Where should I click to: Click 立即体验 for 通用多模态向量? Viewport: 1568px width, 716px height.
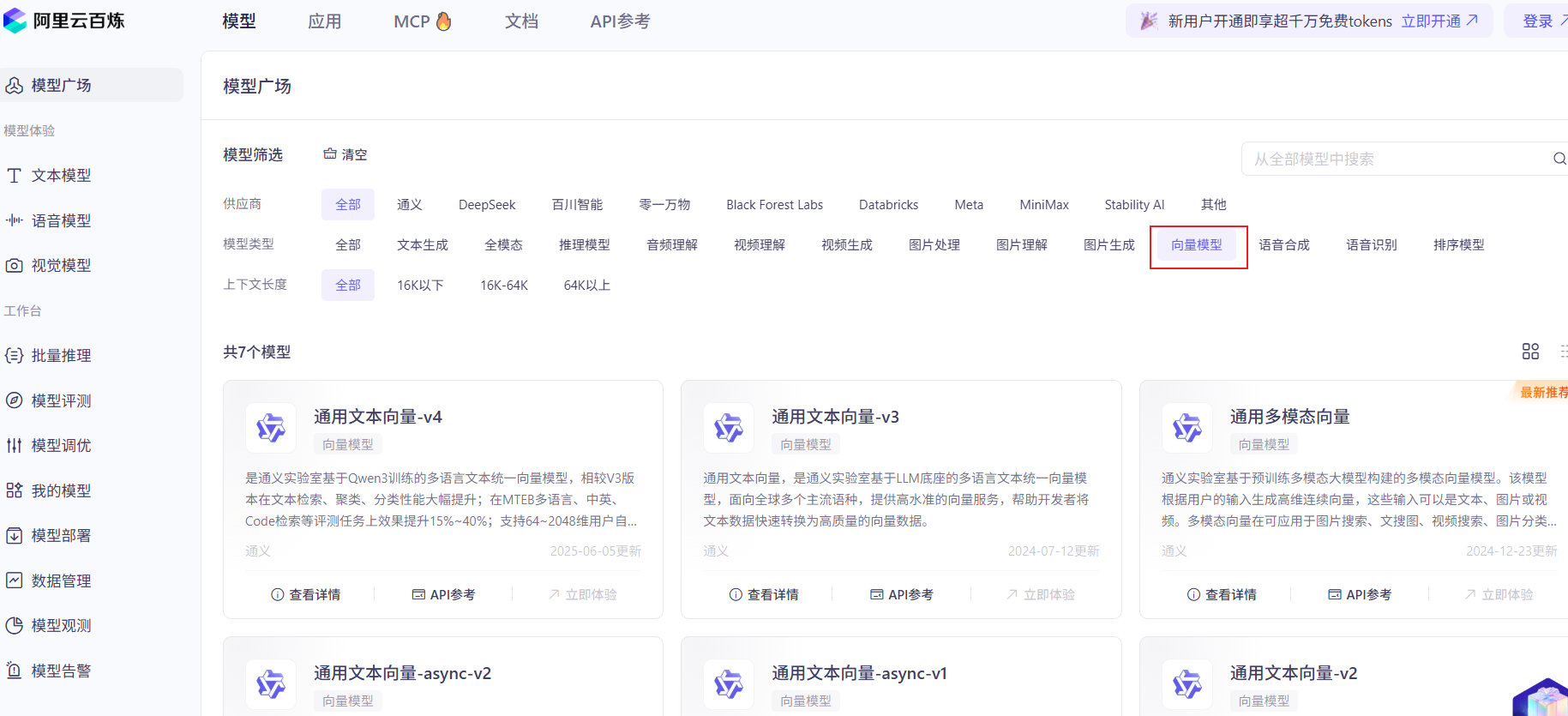pos(1499,594)
